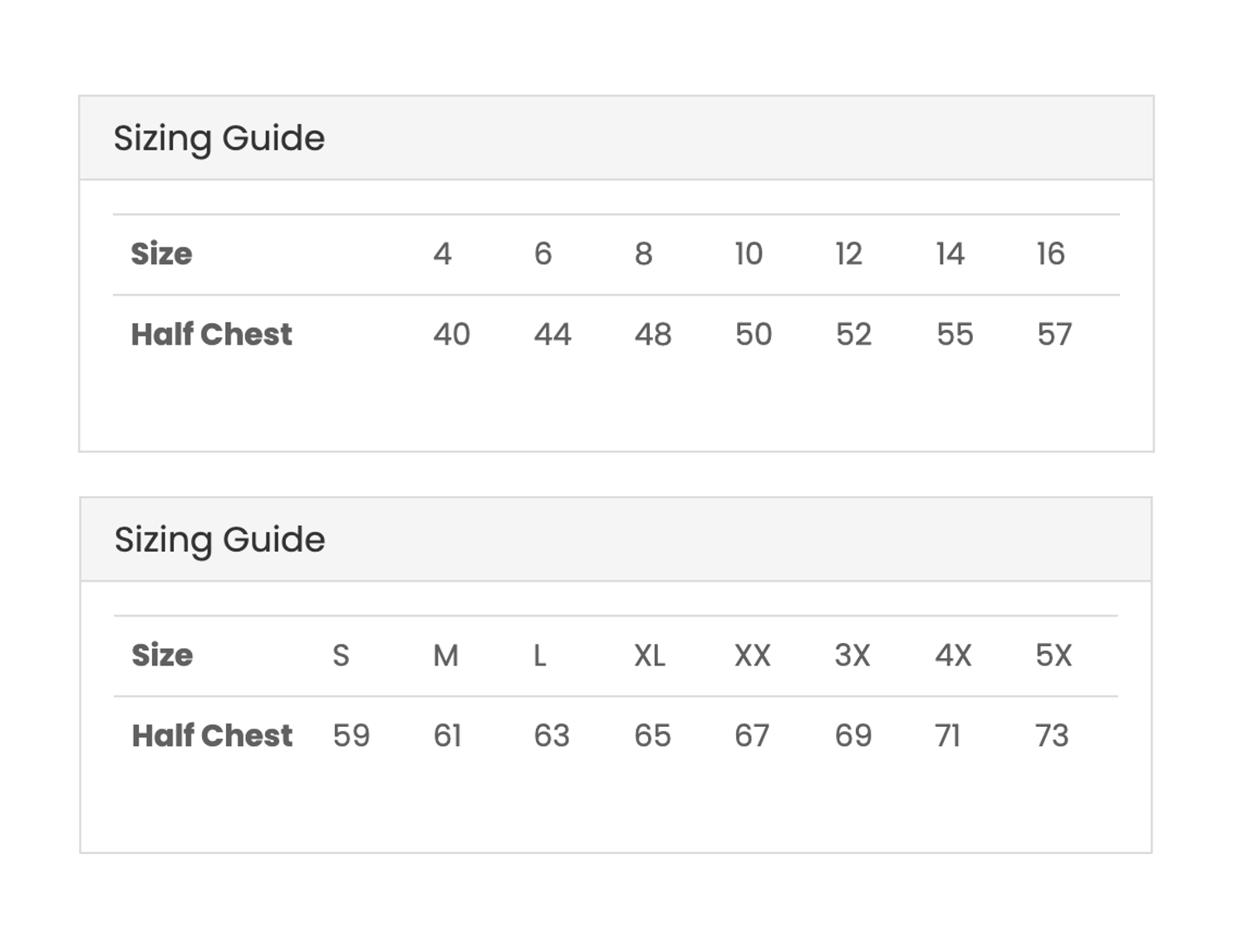Select the XX size header

pos(752,655)
